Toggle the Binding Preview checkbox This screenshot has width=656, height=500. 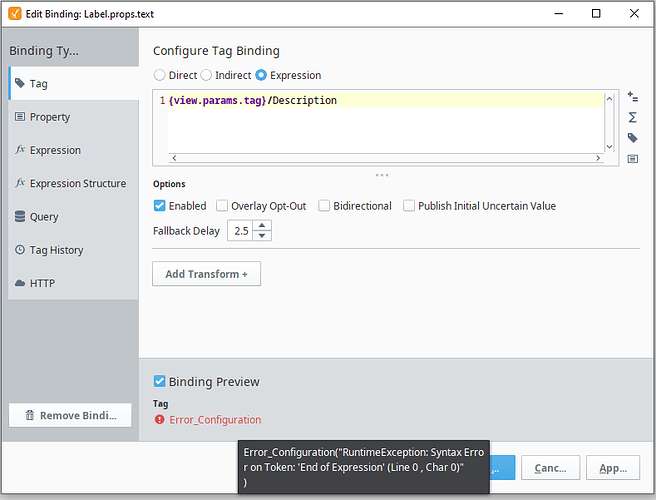[159, 381]
